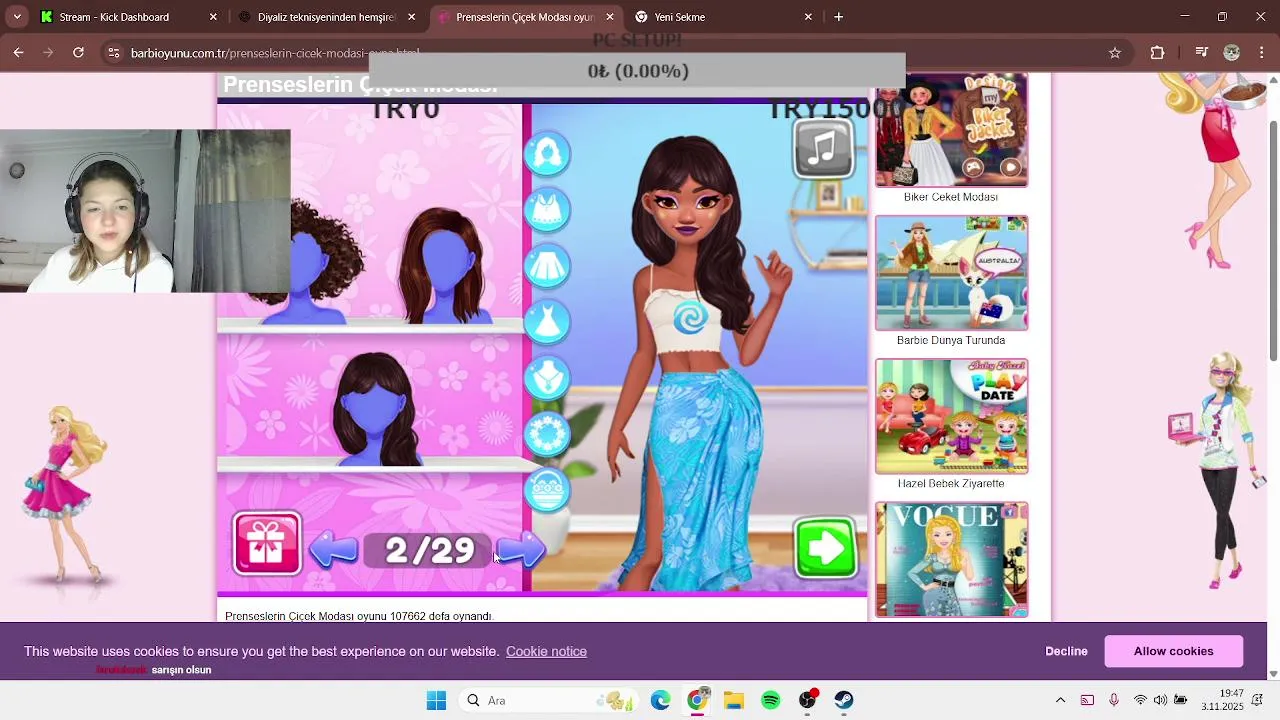Open Steam from taskbar
Screen dimensions: 1280x720
(844, 700)
